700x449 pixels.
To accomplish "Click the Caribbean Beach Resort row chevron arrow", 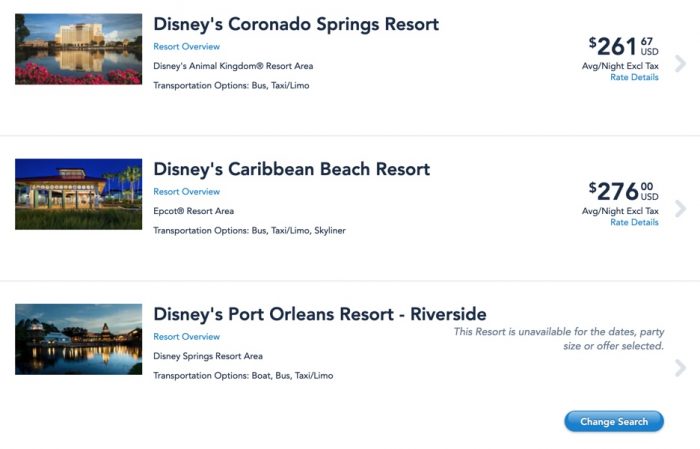I will click(x=680, y=208).
